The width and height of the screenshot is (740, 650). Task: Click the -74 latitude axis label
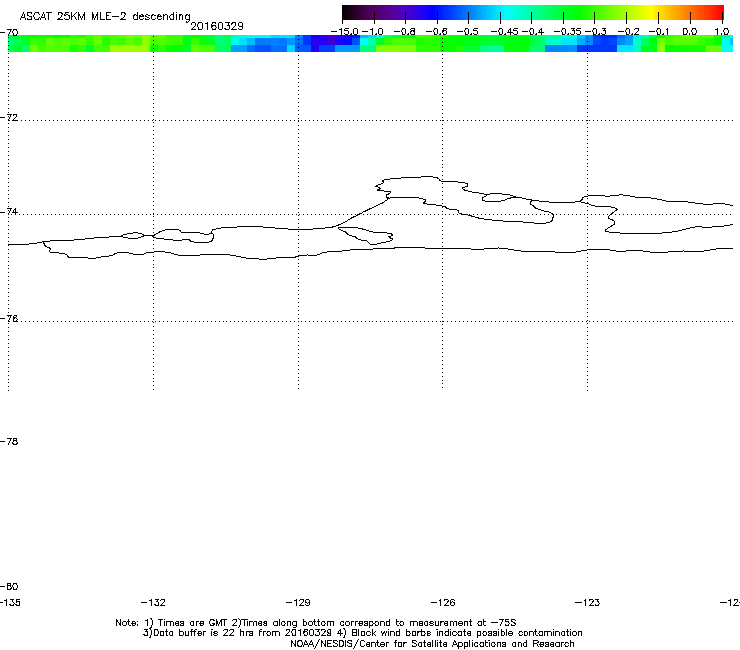coord(9,212)
